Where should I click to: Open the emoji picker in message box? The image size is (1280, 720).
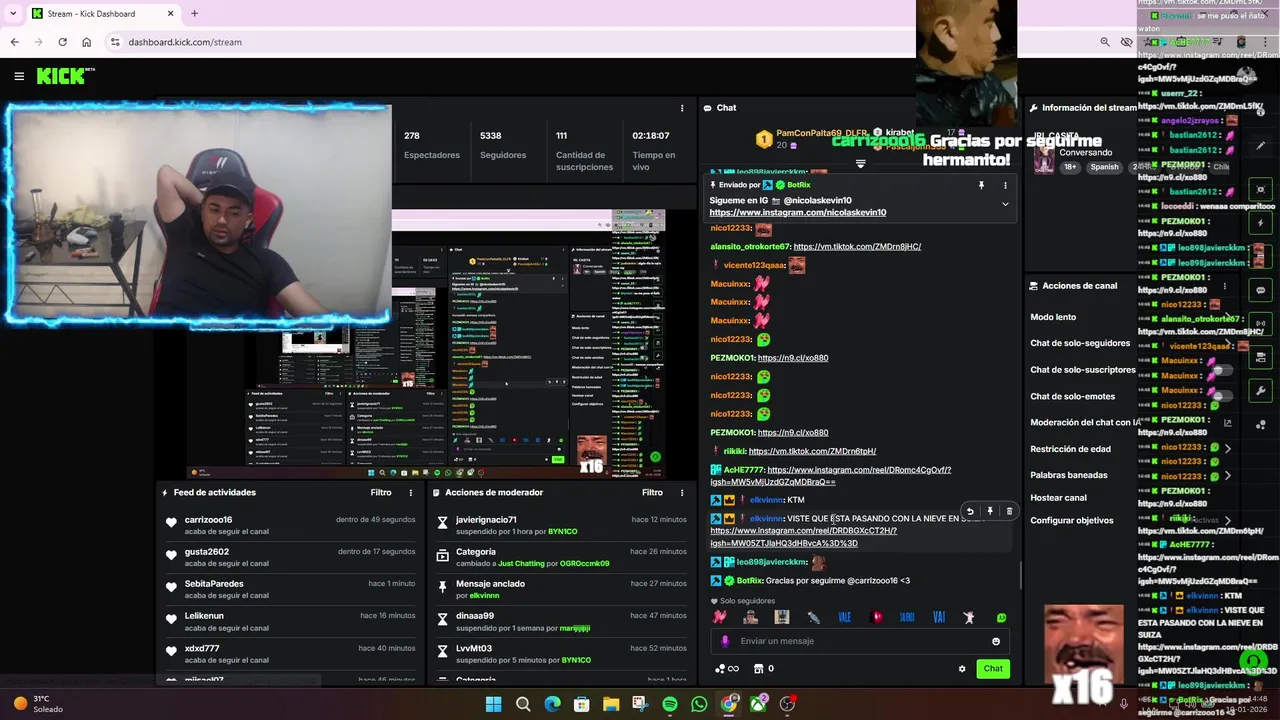point(996,641)
